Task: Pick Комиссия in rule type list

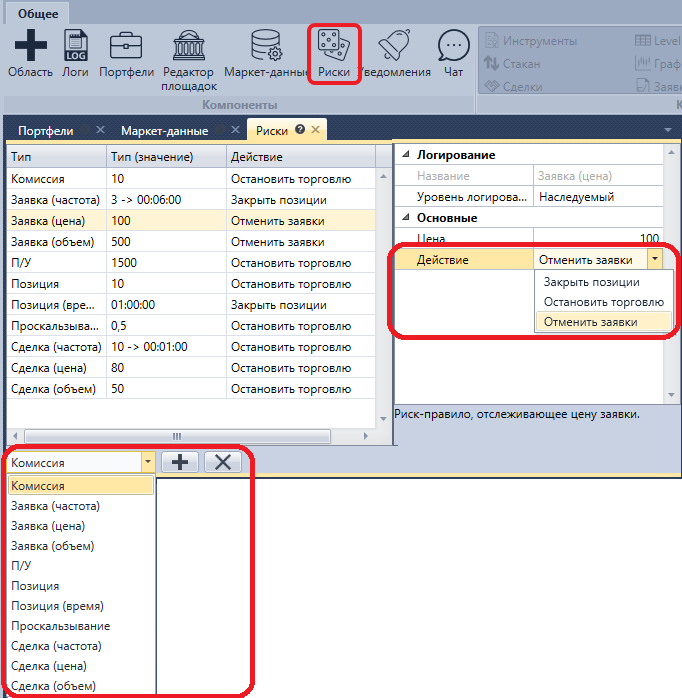Action: point(81,486)
